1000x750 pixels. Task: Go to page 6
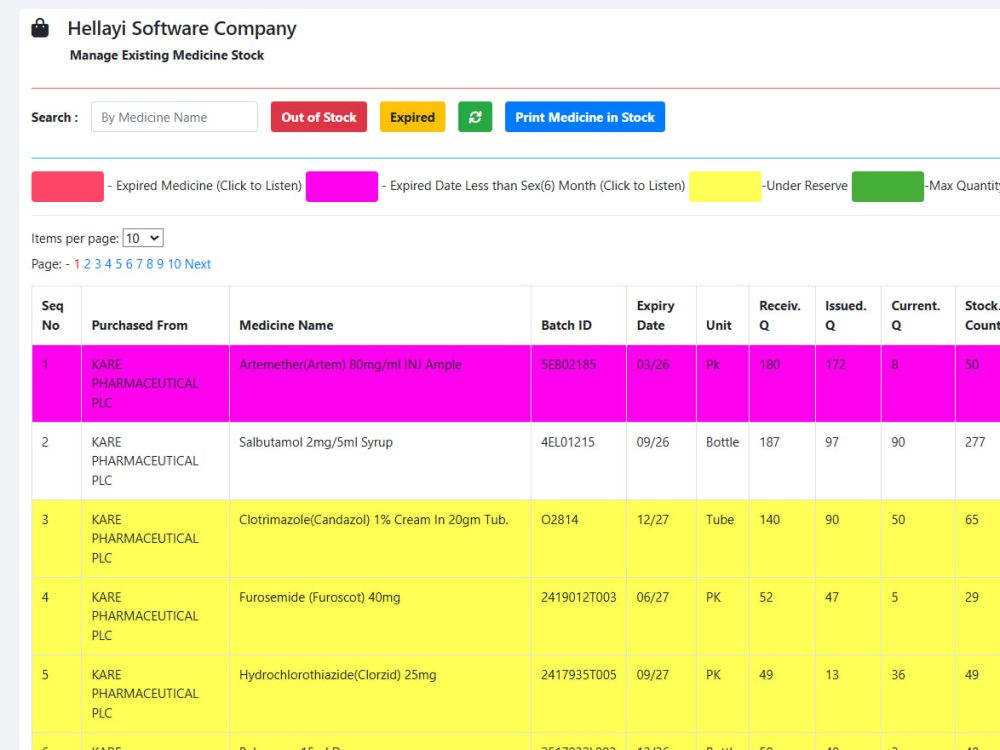[129, 264]
